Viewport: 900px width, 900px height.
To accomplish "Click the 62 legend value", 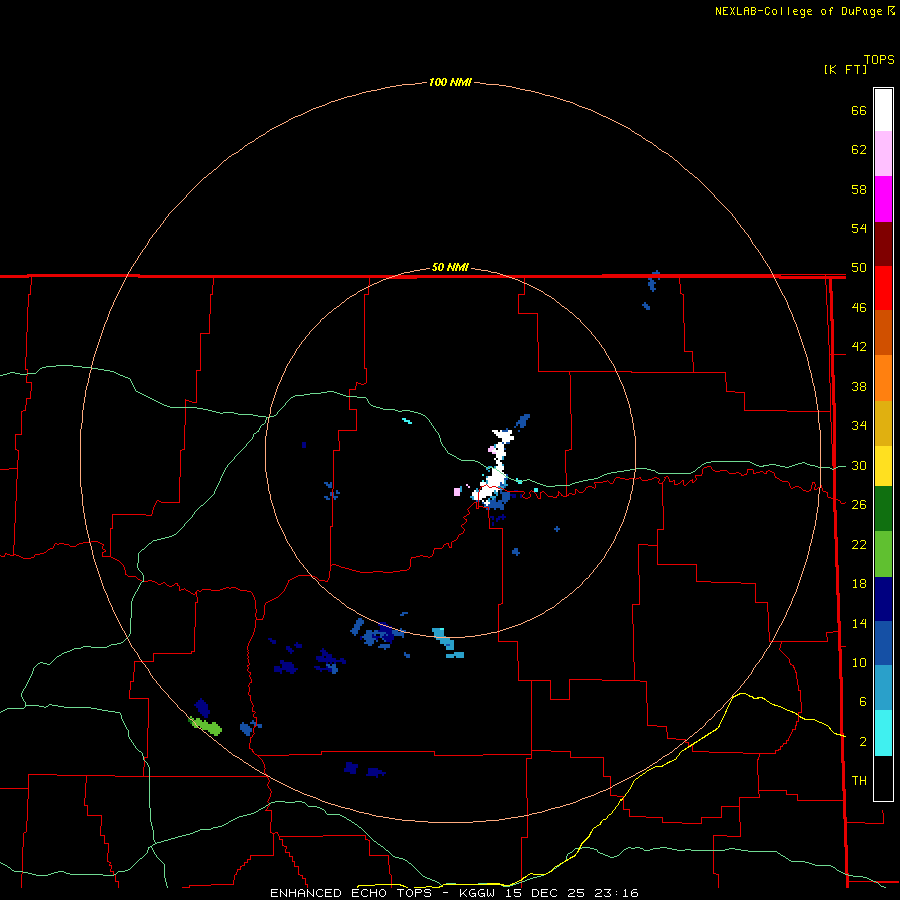I will coord(859,150).
